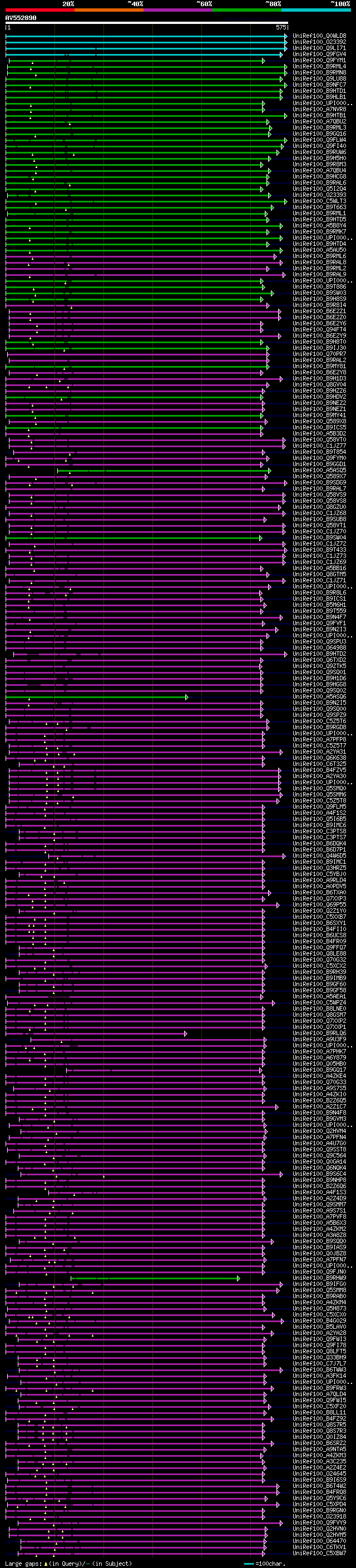This screenshot has height=1568, width=356.
Task: Select hit UniRef100_Q9FLW4
Action: point(319,140)
